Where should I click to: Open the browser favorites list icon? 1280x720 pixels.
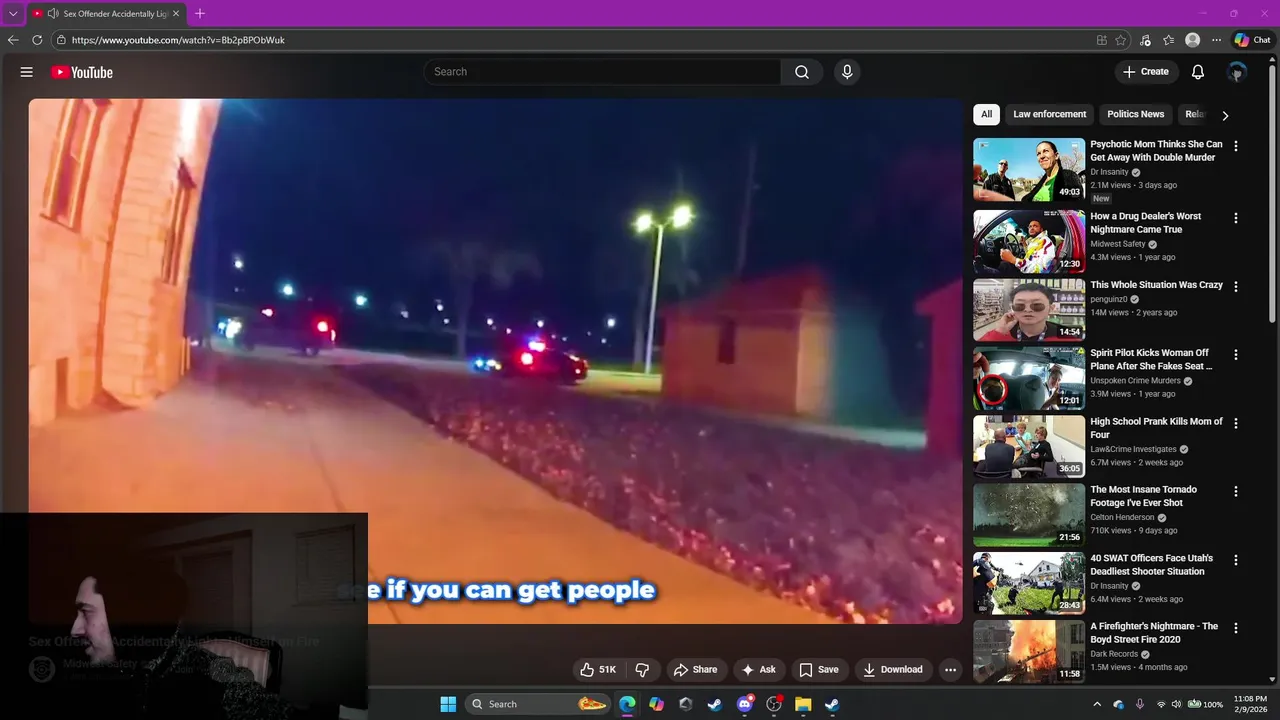(x=1169, y=40)
